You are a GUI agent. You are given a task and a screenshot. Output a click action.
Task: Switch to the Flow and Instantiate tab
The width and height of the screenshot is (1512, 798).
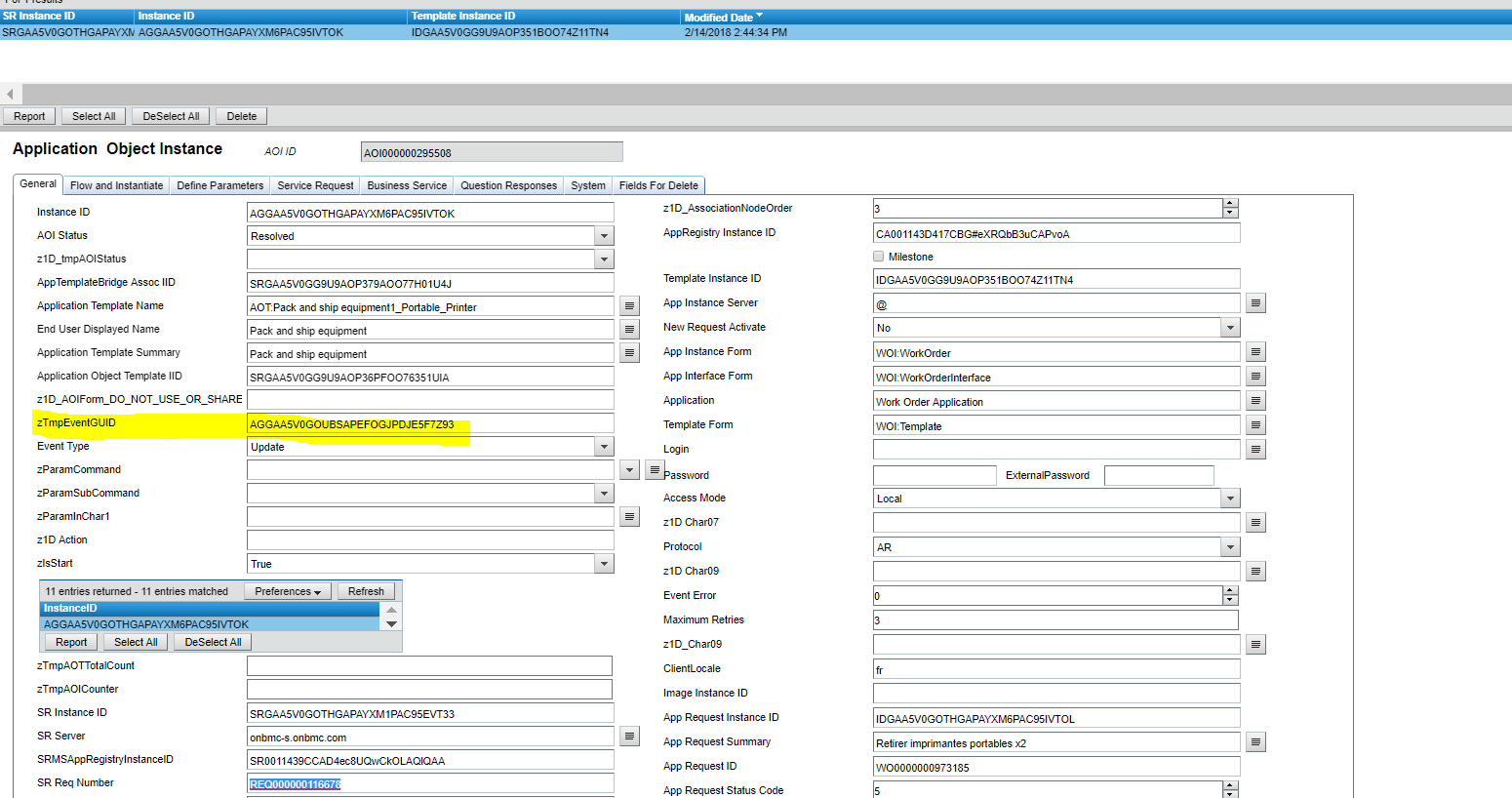[116, 185]
